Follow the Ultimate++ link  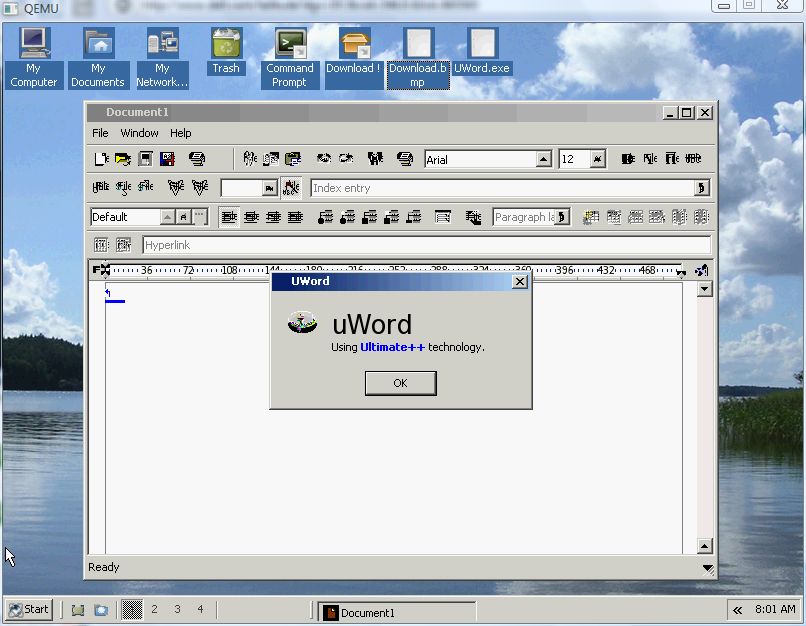point(392,347)
